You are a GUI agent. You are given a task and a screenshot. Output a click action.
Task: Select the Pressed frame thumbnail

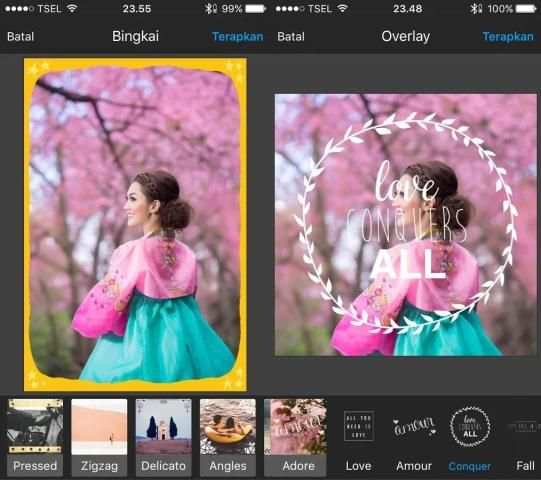(35, 427)
